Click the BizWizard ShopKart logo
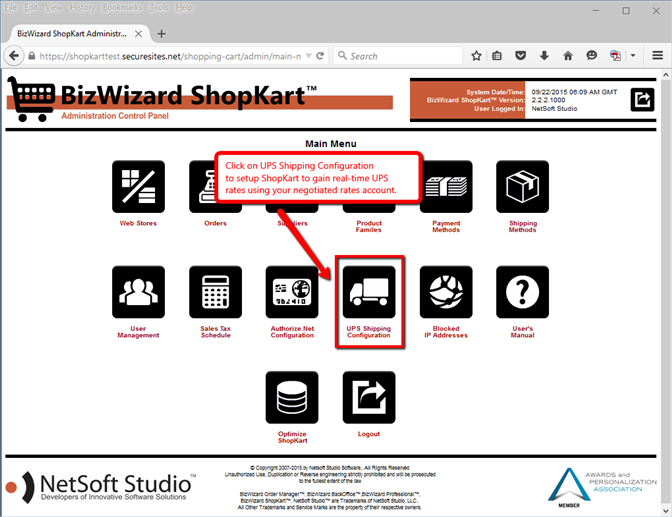 (200, 99)
